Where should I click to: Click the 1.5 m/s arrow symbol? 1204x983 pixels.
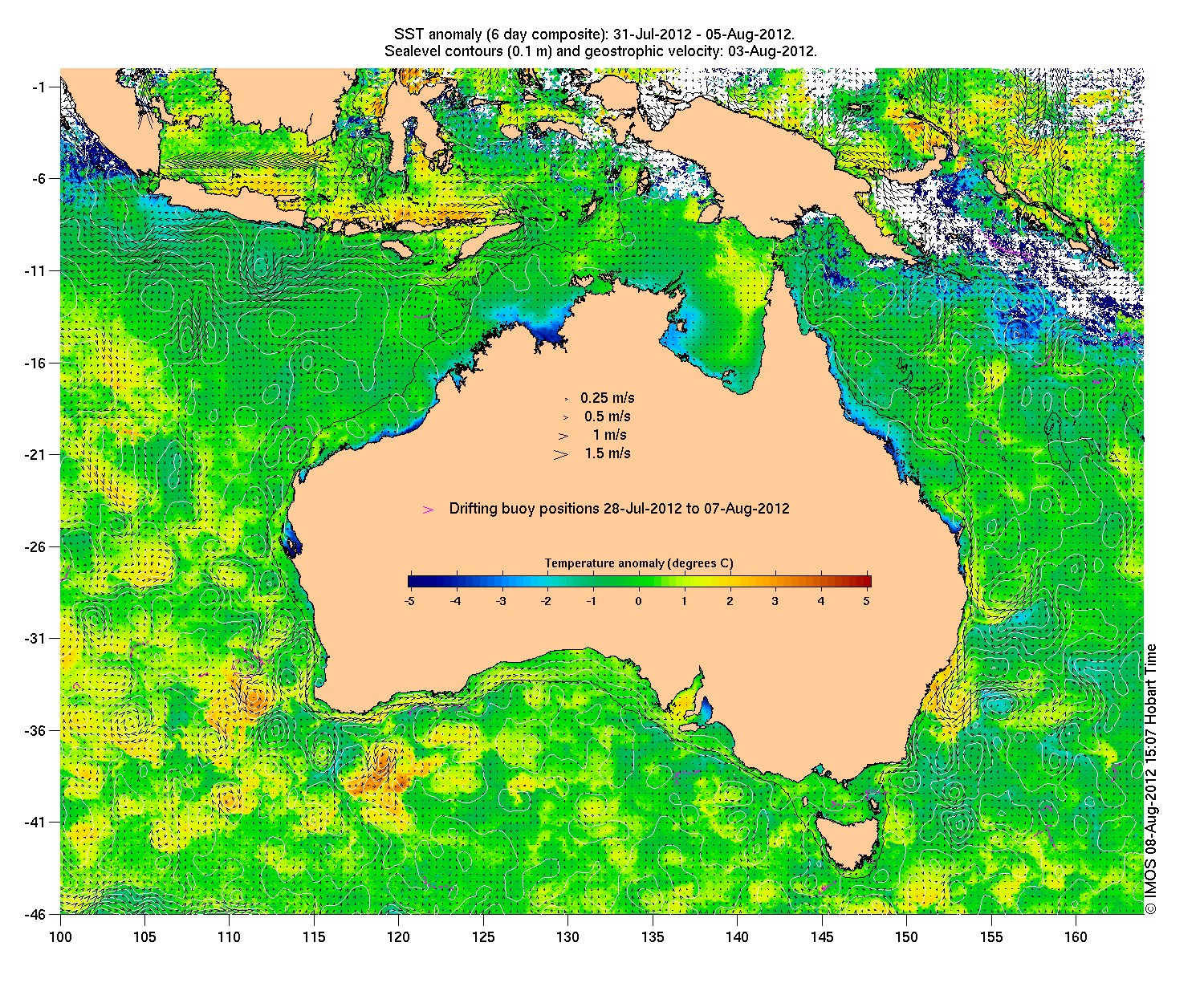(561, 454)
